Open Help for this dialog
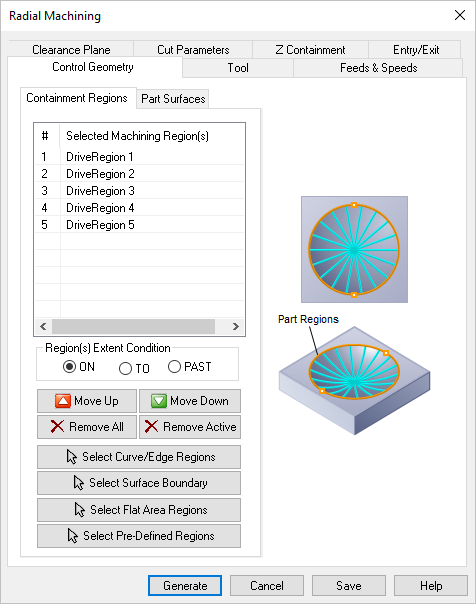The width and height of the screenshot is (476, 604). tap(431, 586)
